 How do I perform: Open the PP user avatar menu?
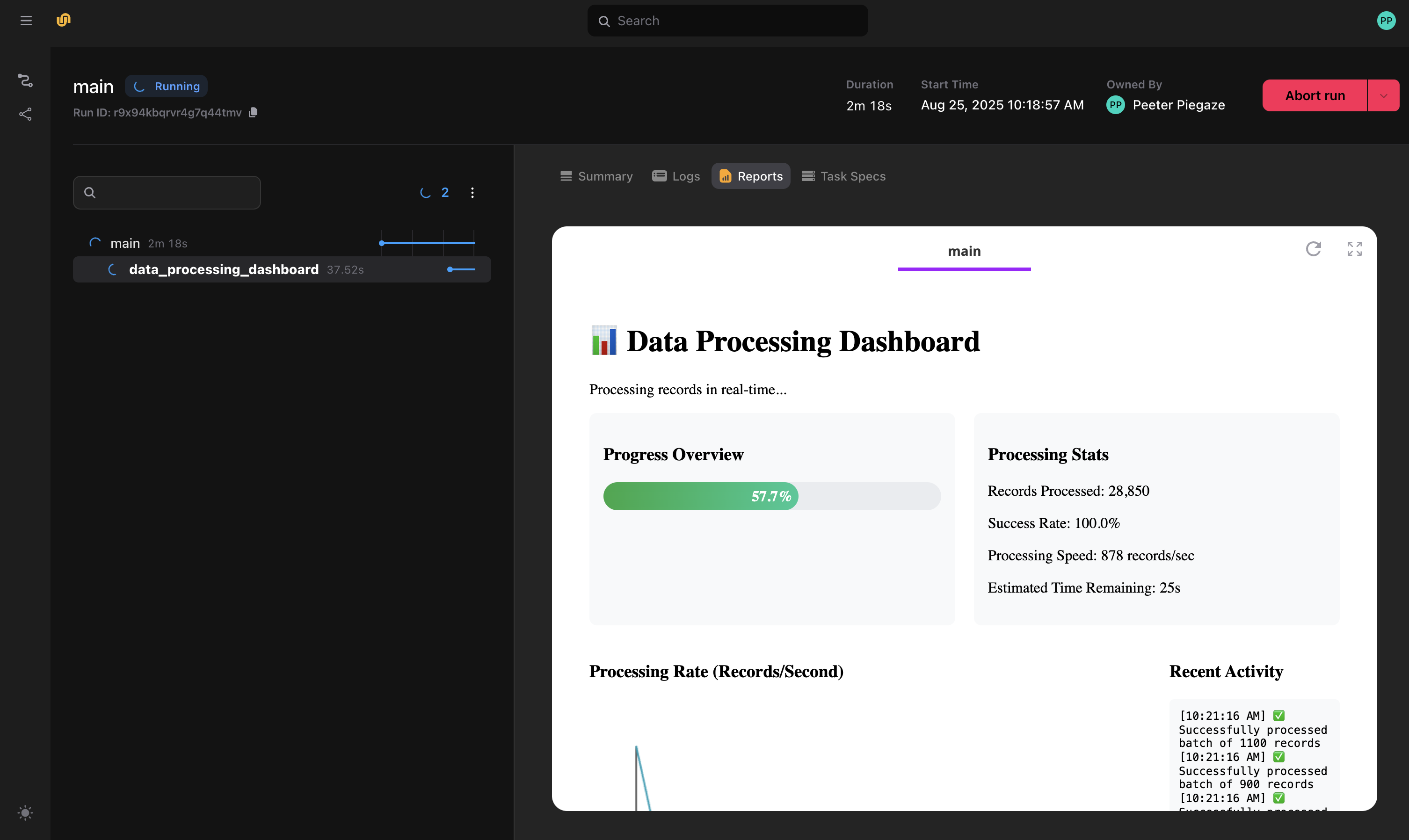[x=1386, y=21]
